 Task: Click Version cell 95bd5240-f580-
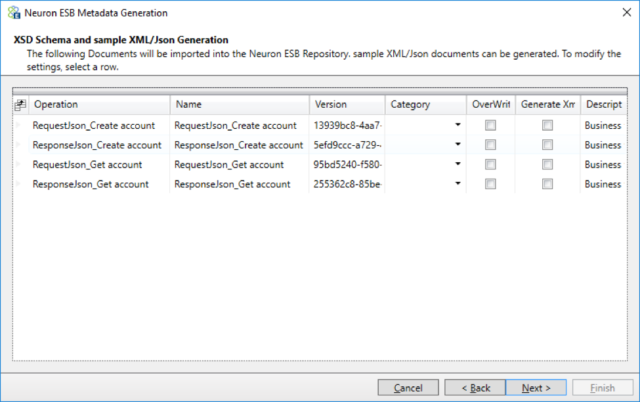[347, 165]
